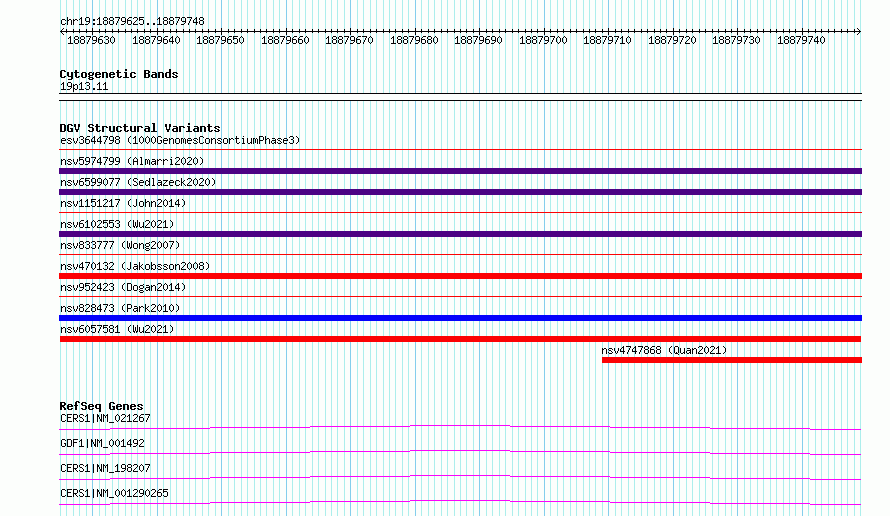Screen dimensions: 890x516
Task: Click the red bar under nsv4747868
Action: coord(732,360)
